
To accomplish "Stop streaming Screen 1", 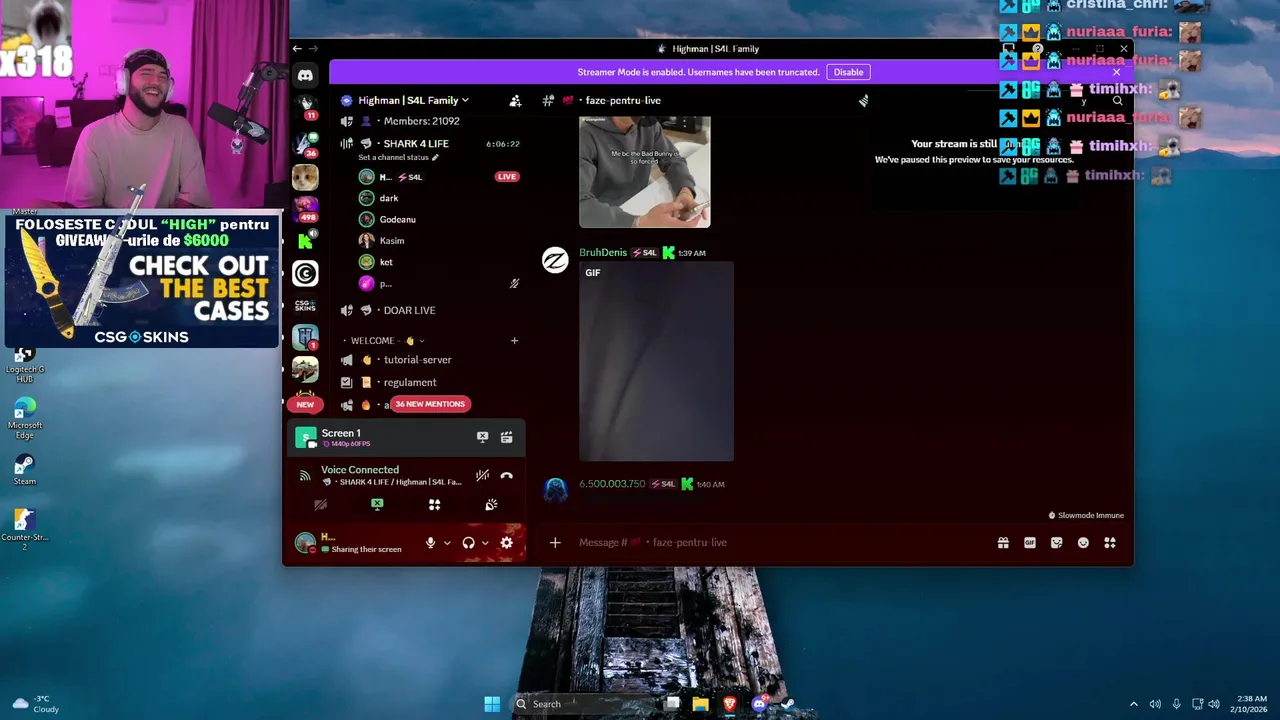I will point(482,437).
